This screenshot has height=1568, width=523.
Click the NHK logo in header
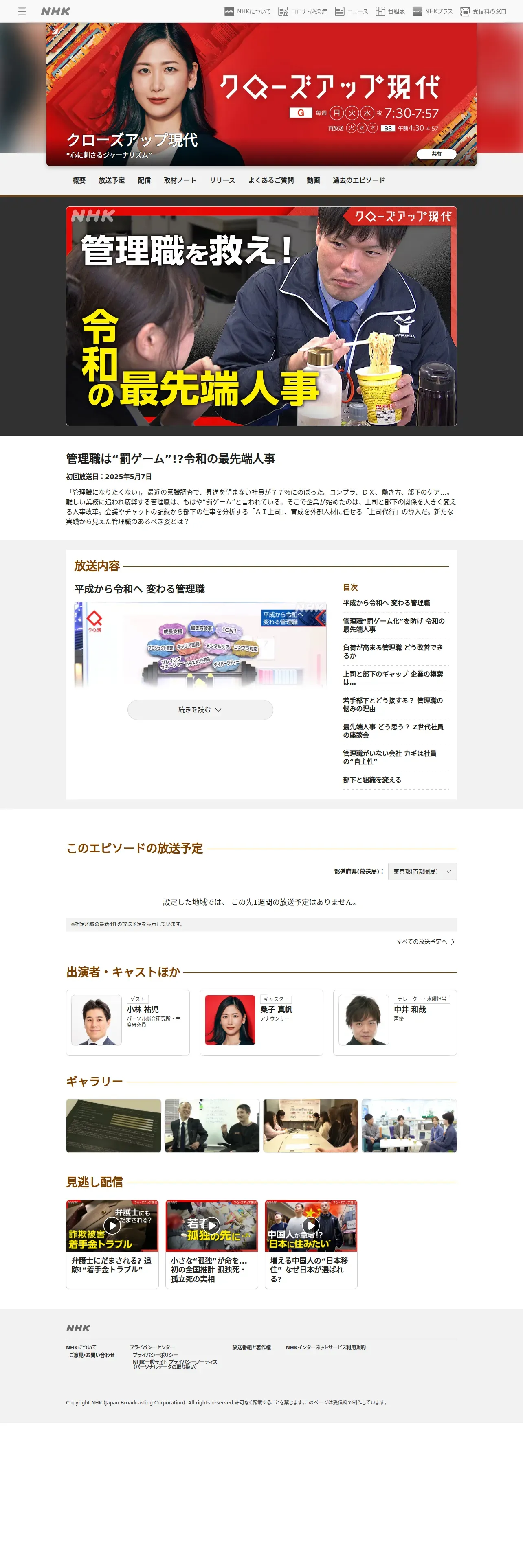click(x=55, y=11)
